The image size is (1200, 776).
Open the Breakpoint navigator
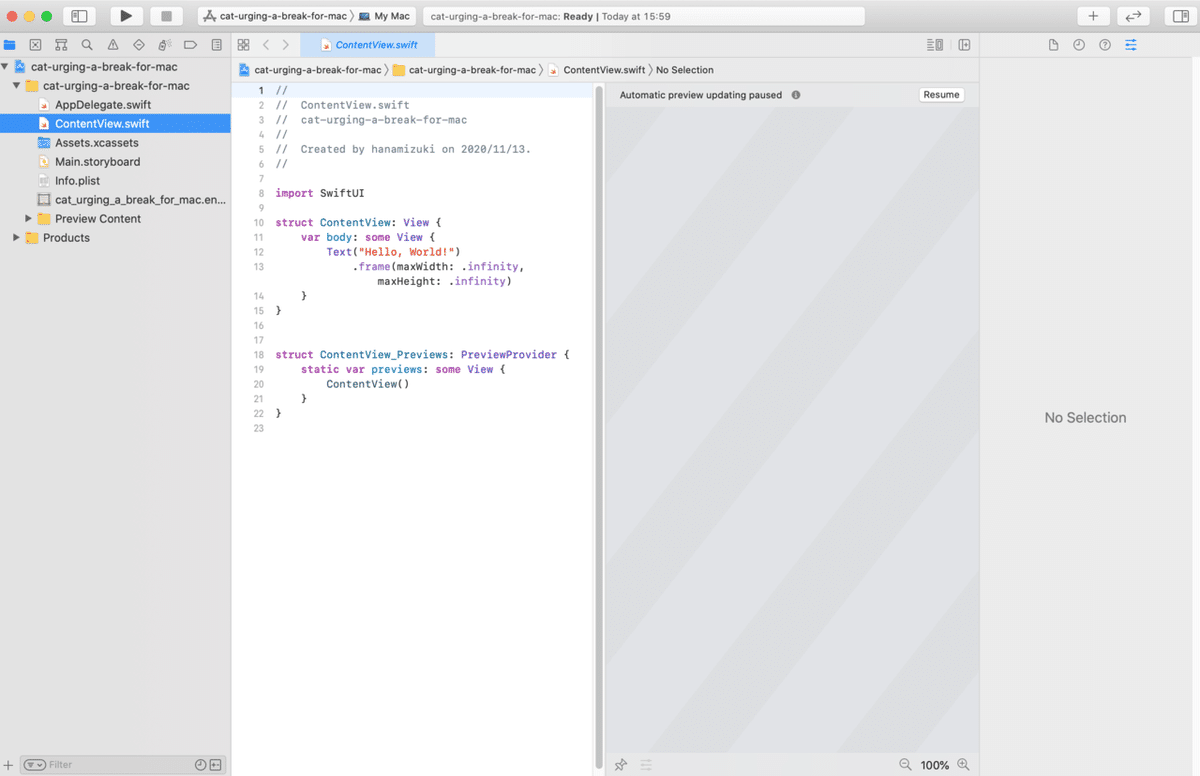coord(190,45)
